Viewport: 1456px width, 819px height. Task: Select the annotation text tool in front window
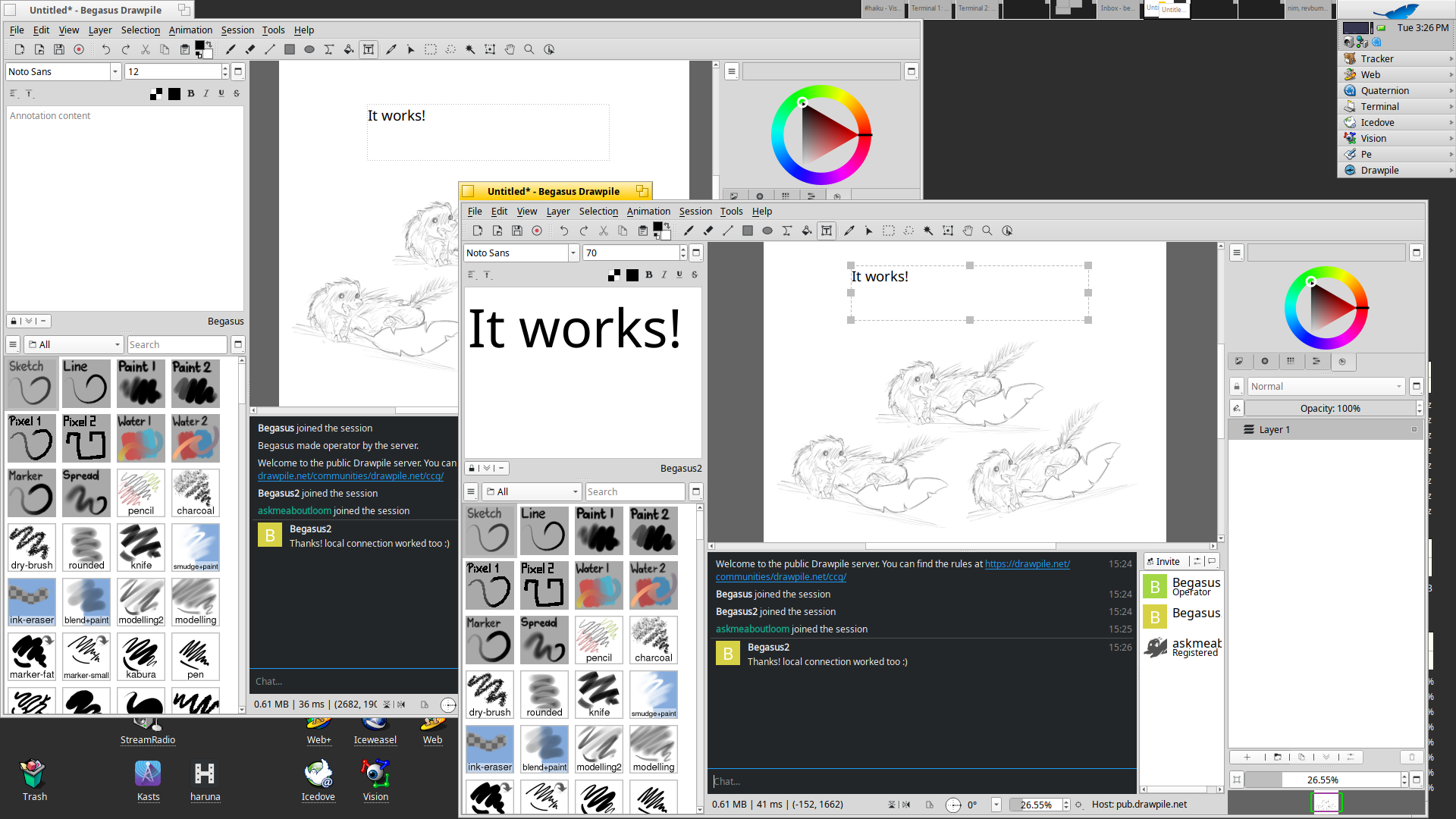pos(827,231)
